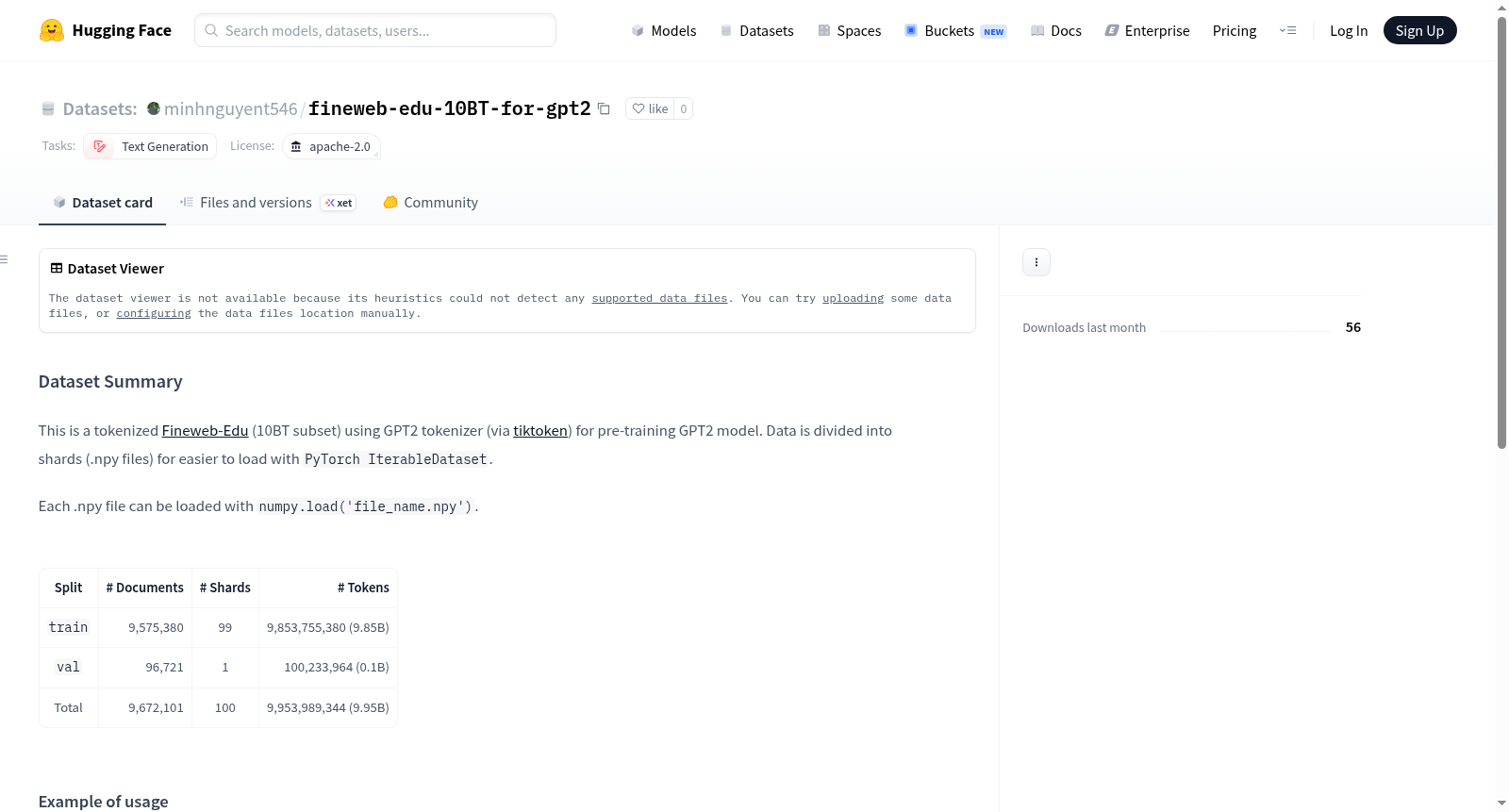Click the Downloads last month value 56
This screenshot has height=812, width=1509.
point(1353,327)
